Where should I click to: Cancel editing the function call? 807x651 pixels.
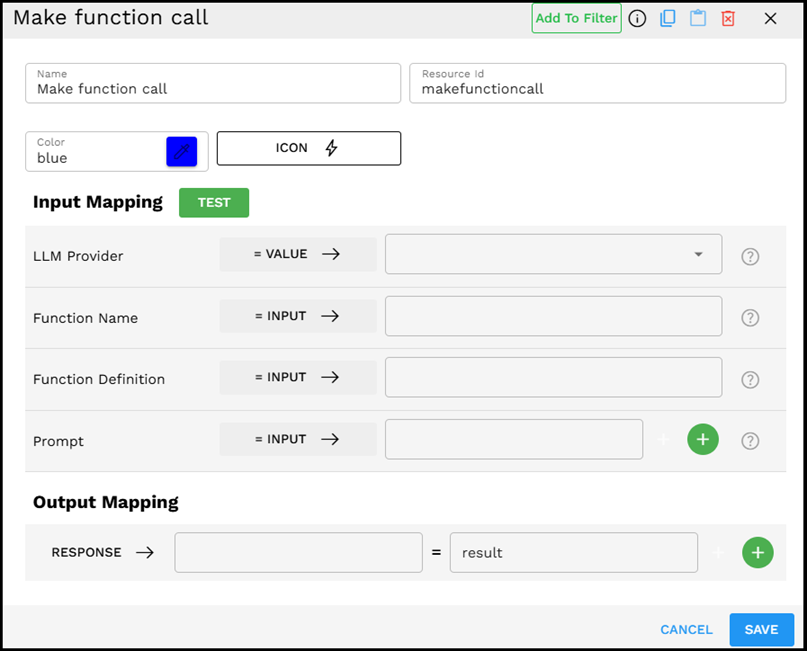[686, 630]
